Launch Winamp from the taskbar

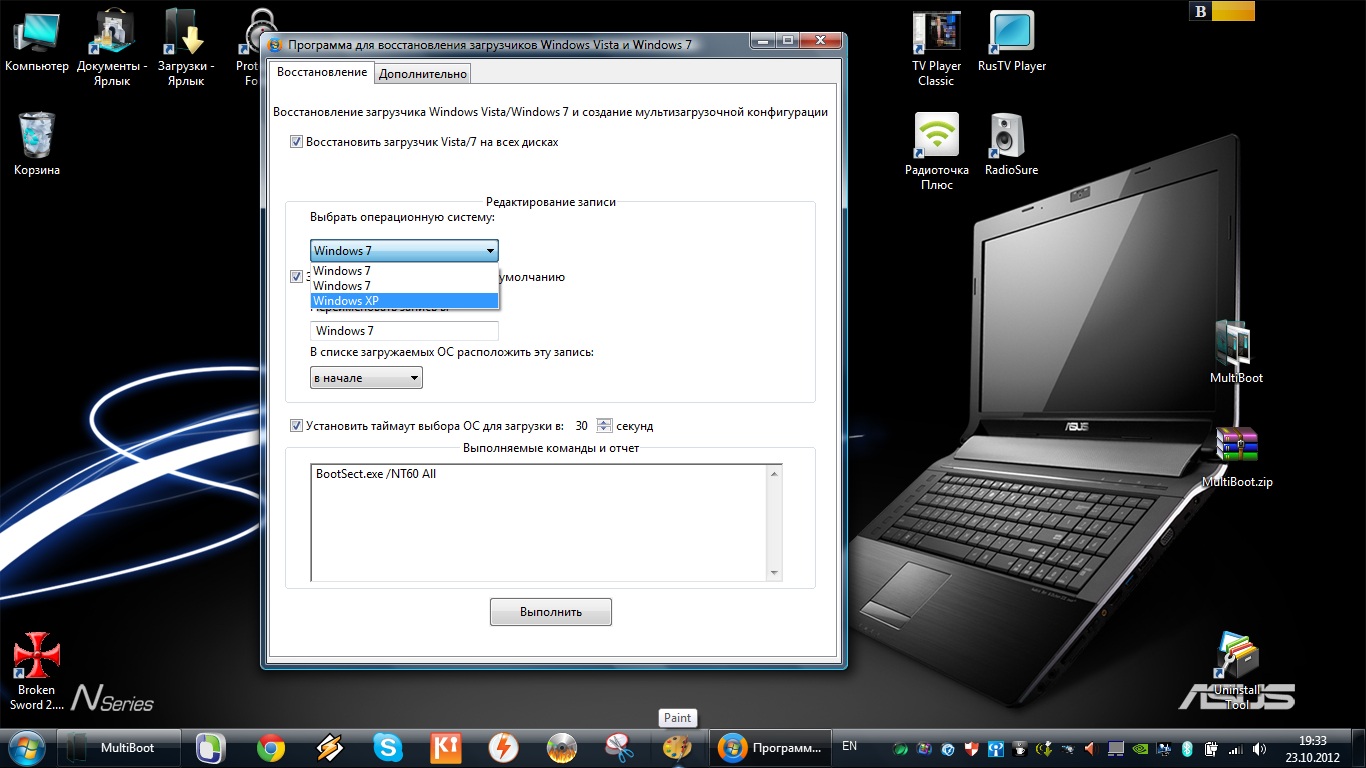point(330,748)
